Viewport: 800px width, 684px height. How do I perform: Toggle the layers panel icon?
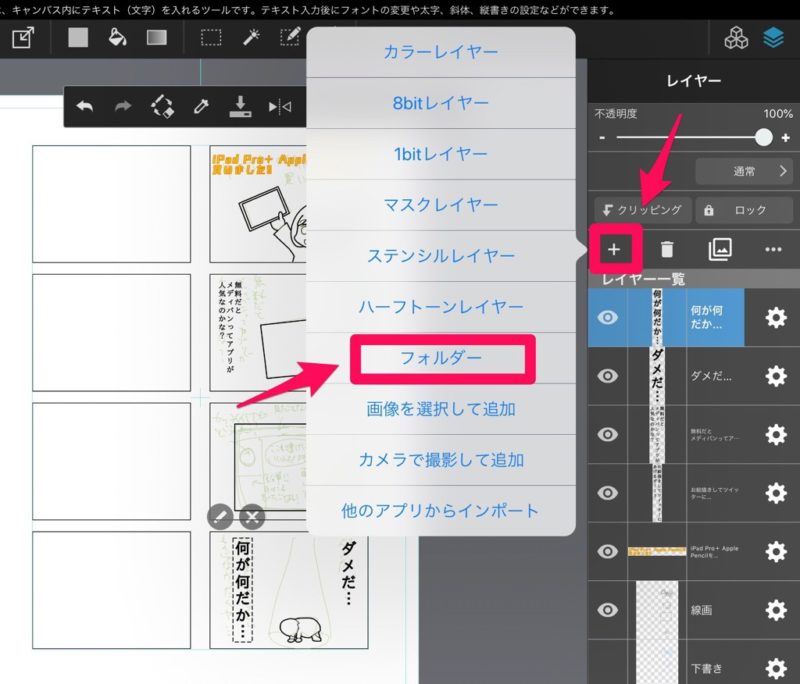pos(773,38)
